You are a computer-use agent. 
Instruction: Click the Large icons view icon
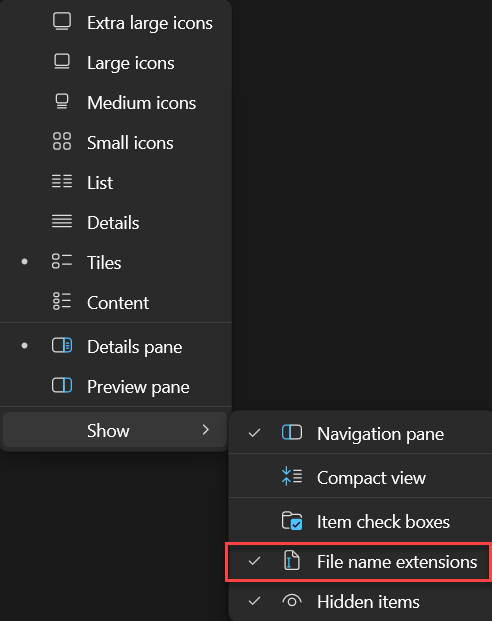pos(62,62)
